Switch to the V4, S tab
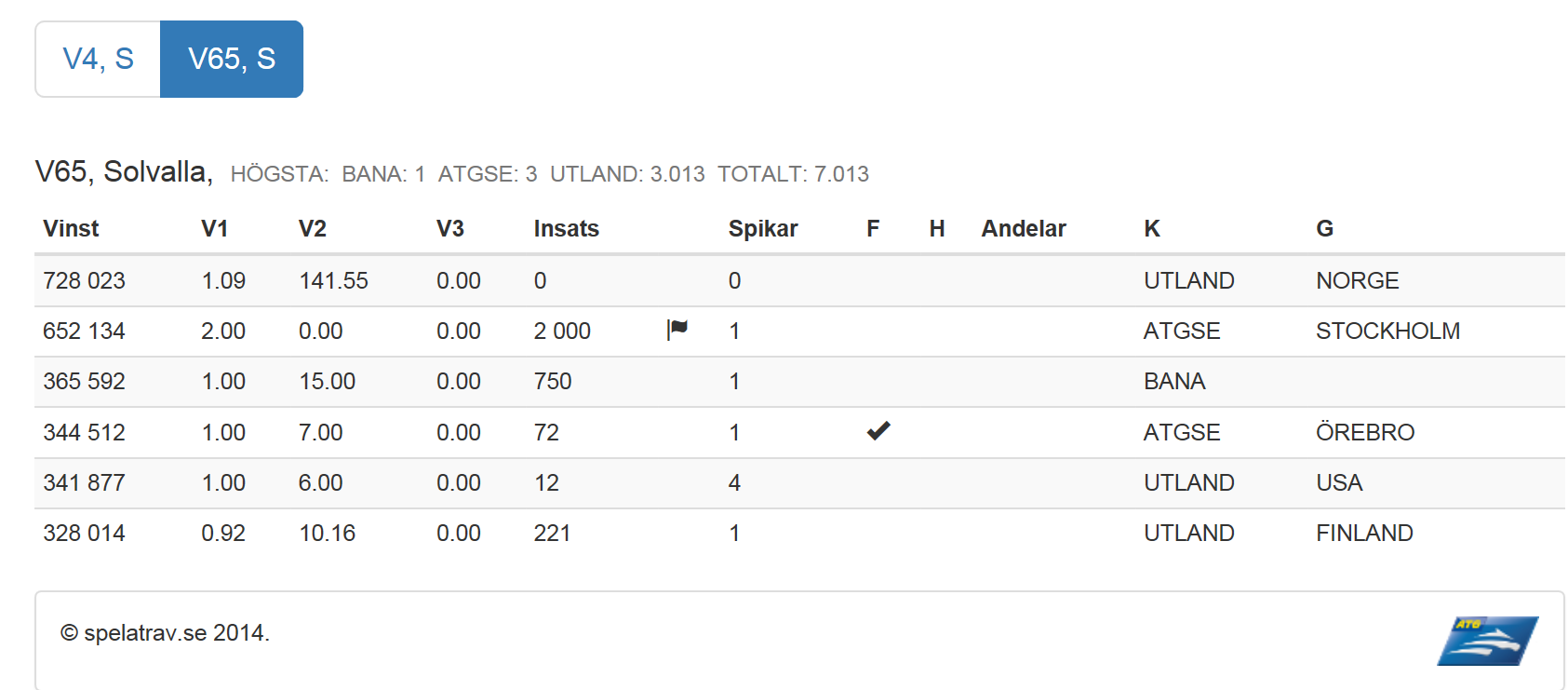This screenshot has height=690, width=1568. pyautogui.click(x=99, y=59)
